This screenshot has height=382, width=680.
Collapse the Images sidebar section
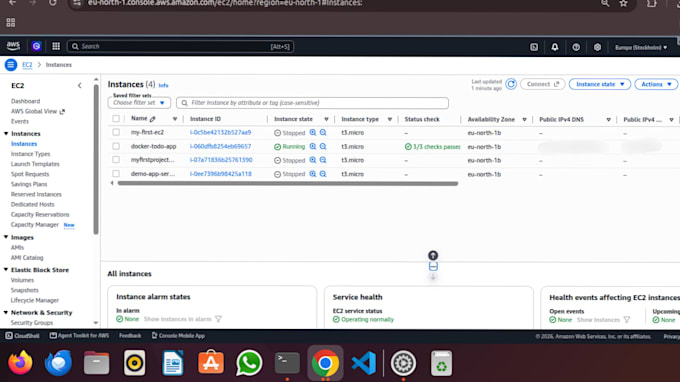pos(6,237)
